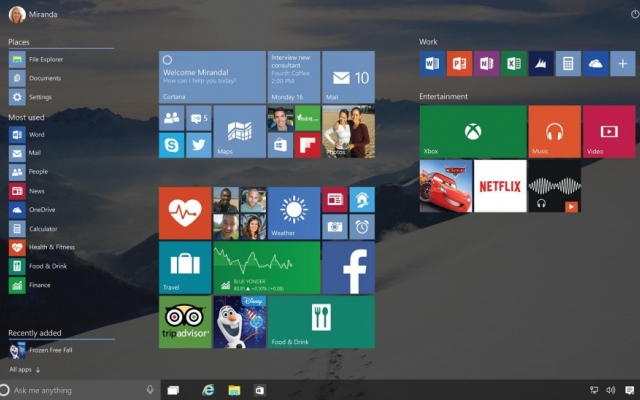Viewport: 640px width, 400px height.
Task: Open the Camera tile
Action: (335, 227)
